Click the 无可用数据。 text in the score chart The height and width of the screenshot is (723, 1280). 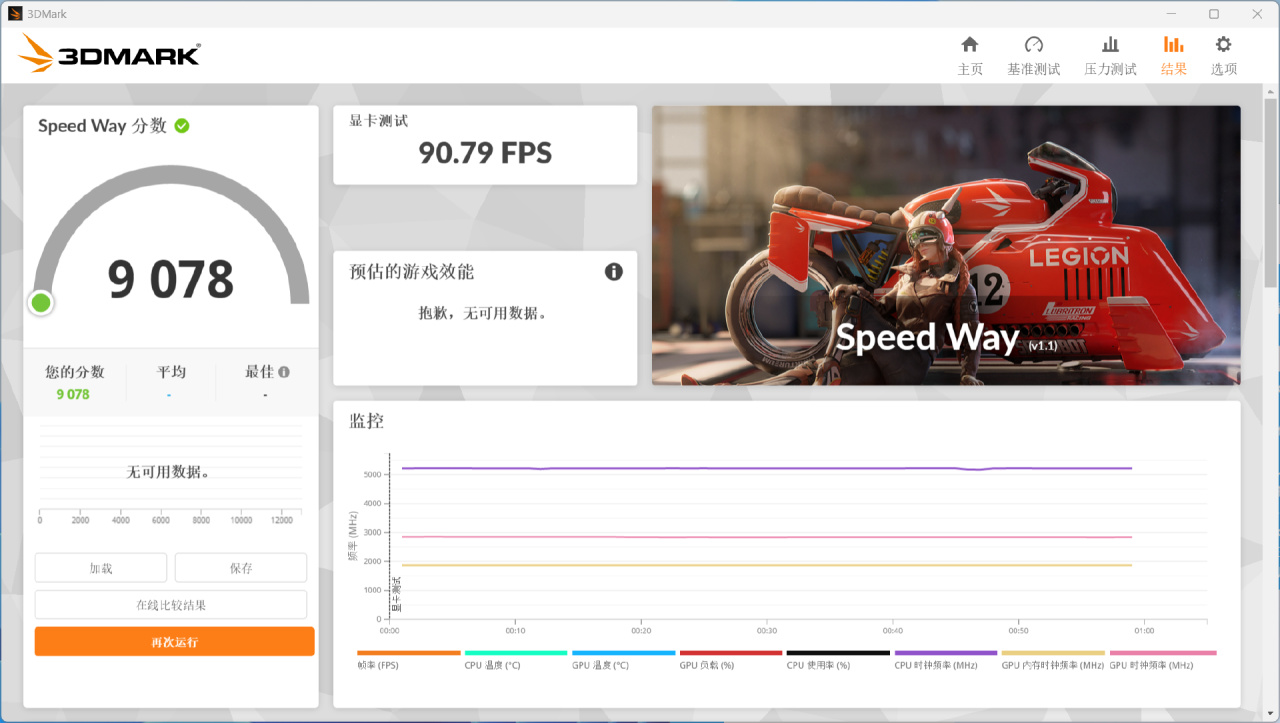pyautogui.click(x=168, y=472)
